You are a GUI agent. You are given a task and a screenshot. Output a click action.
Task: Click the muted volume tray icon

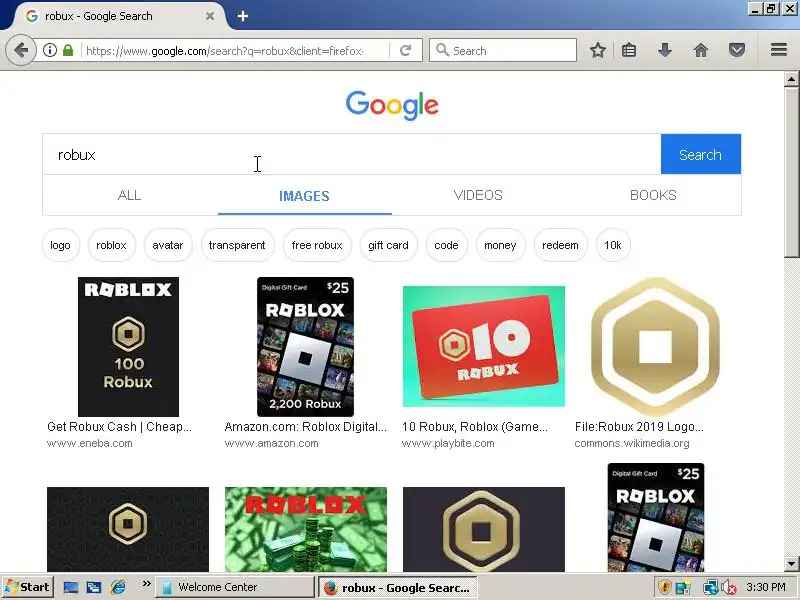pos(729,588)
